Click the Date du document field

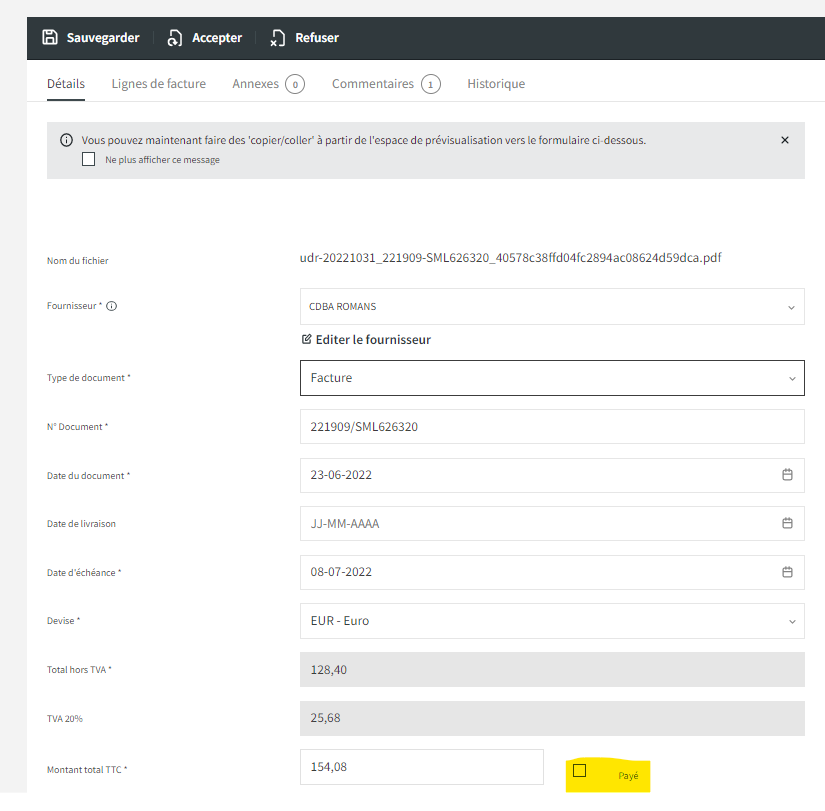pos(552,475)
